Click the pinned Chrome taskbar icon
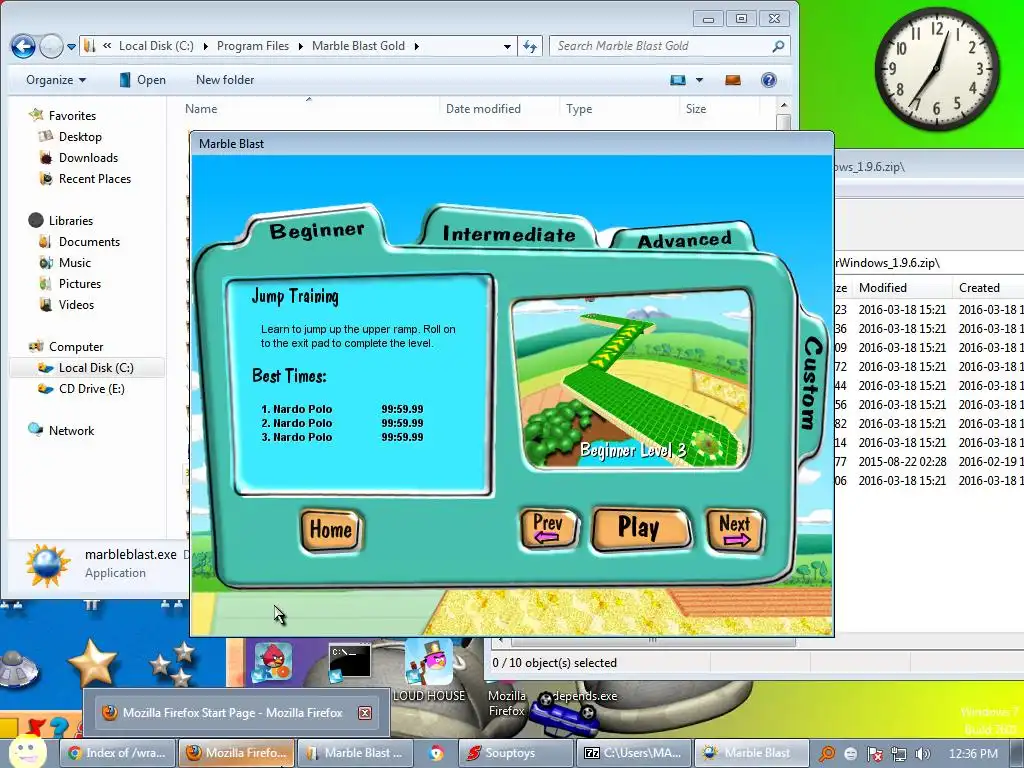Image resolution: width=1024 pixels, height=768 pixels. pos(436,753)
